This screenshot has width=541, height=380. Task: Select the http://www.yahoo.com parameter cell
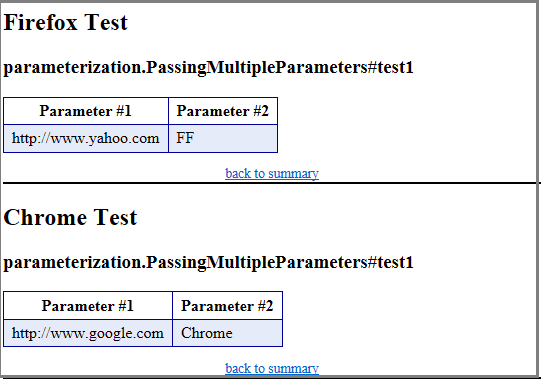86,138
